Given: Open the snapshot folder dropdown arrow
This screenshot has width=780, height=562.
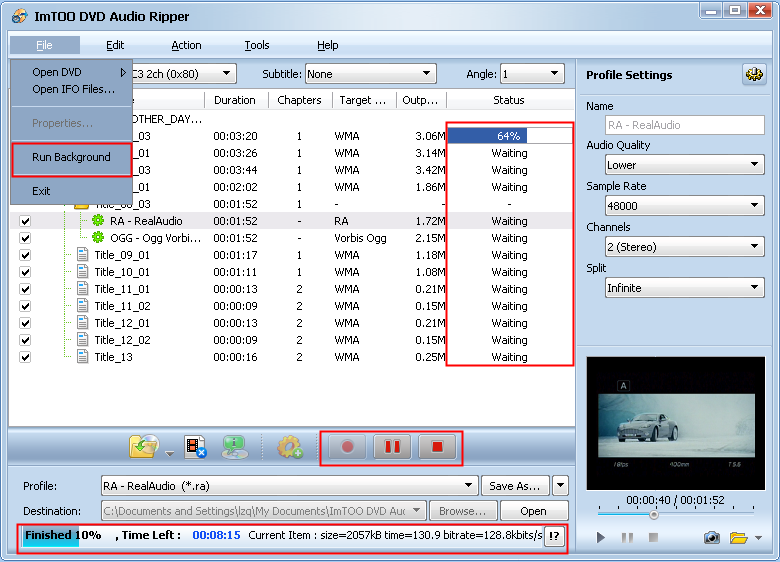Looking at the screenshot, I should click(x=758, y=538).
